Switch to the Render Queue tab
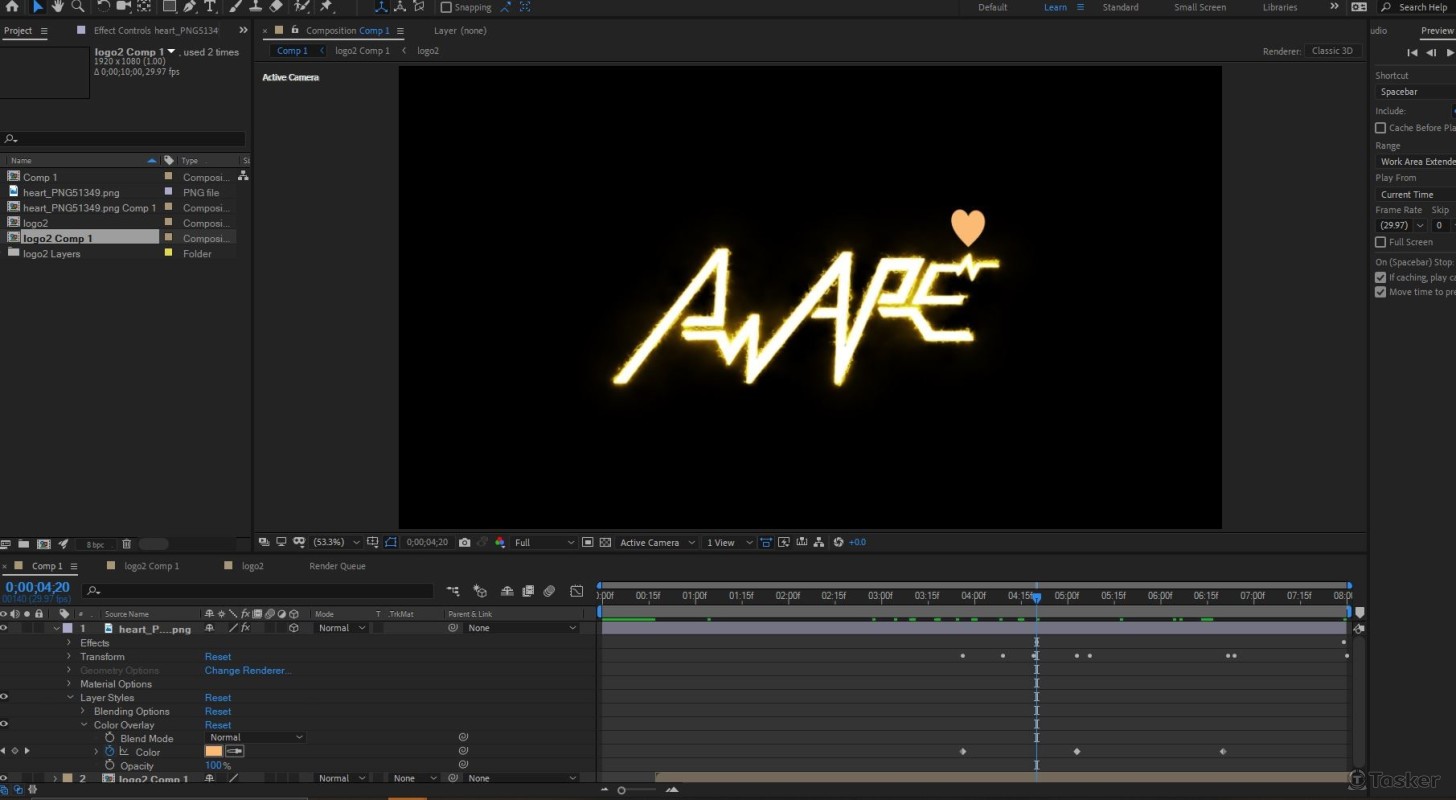Viewport: 1456px width, 800px height. [337, 566]
